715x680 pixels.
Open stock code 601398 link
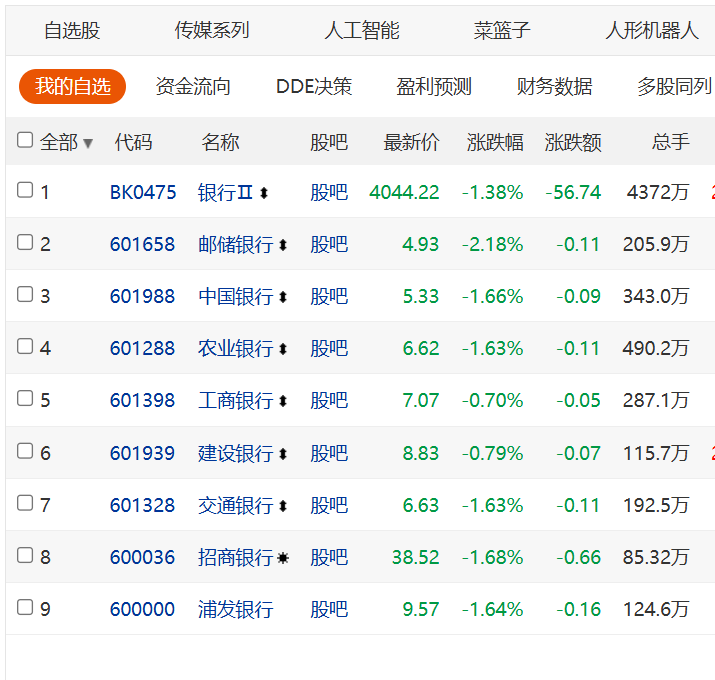[142, 400]
